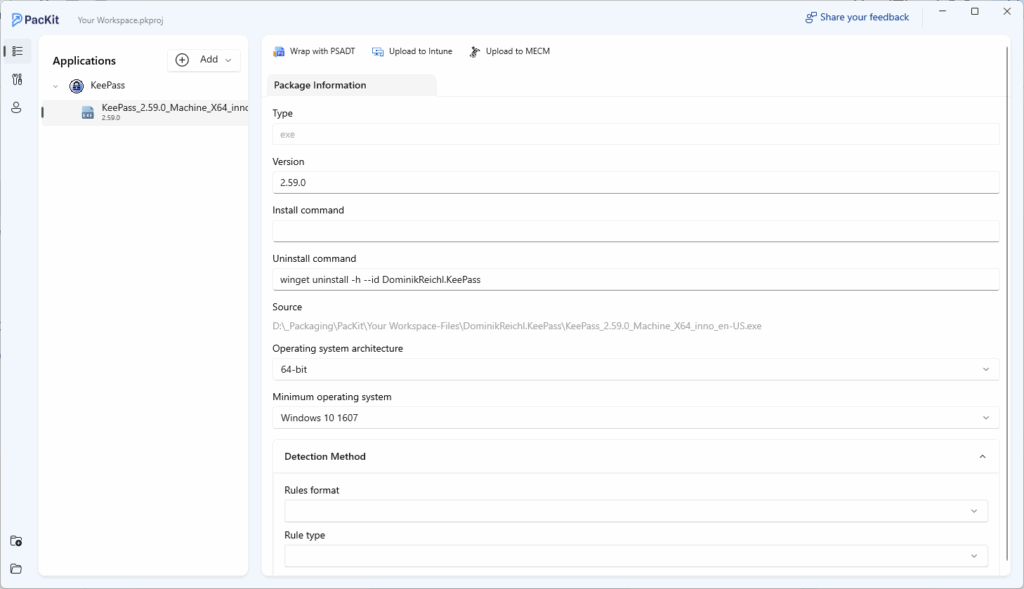The height and width of the screenshot is (589, 1024).
Task: Collapse the Detection Method section
Action: coord(982,456)
